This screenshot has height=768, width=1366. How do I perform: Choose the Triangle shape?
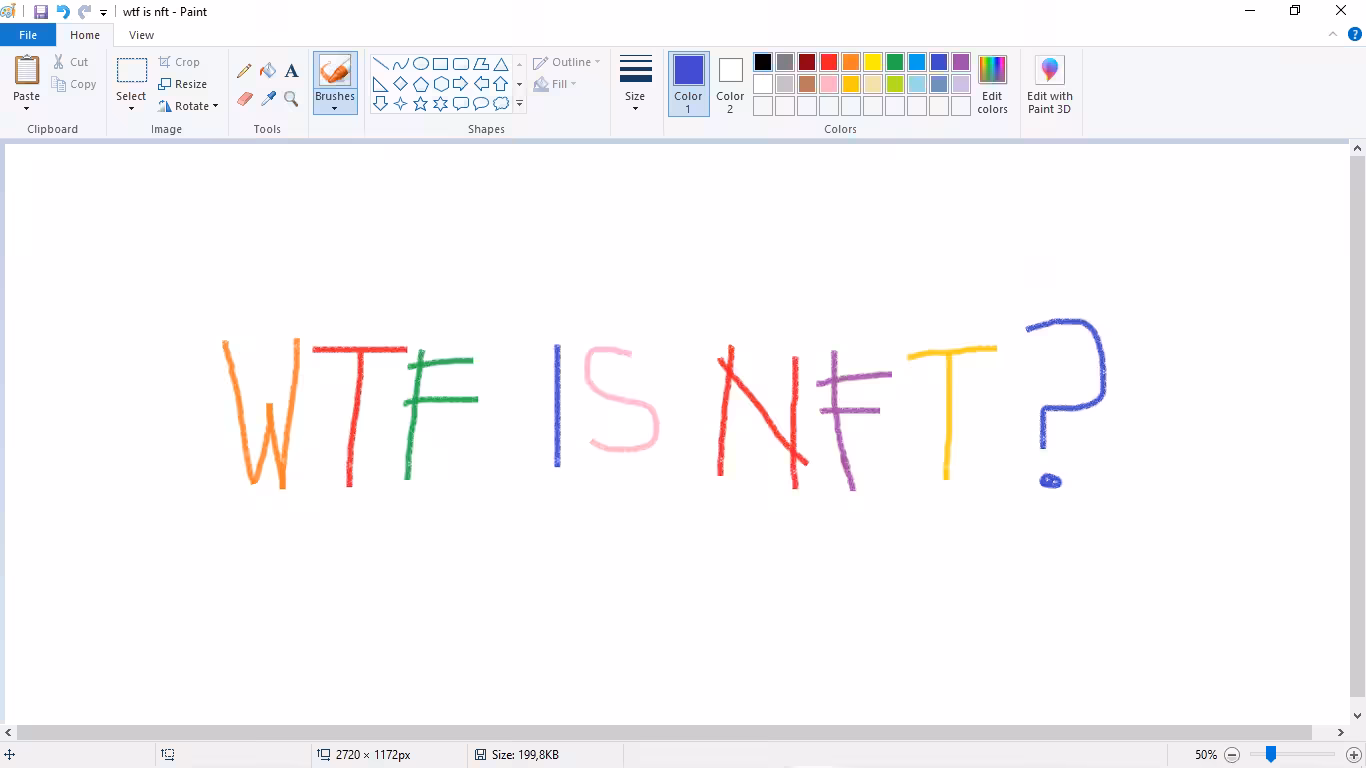tap(501, 64)
